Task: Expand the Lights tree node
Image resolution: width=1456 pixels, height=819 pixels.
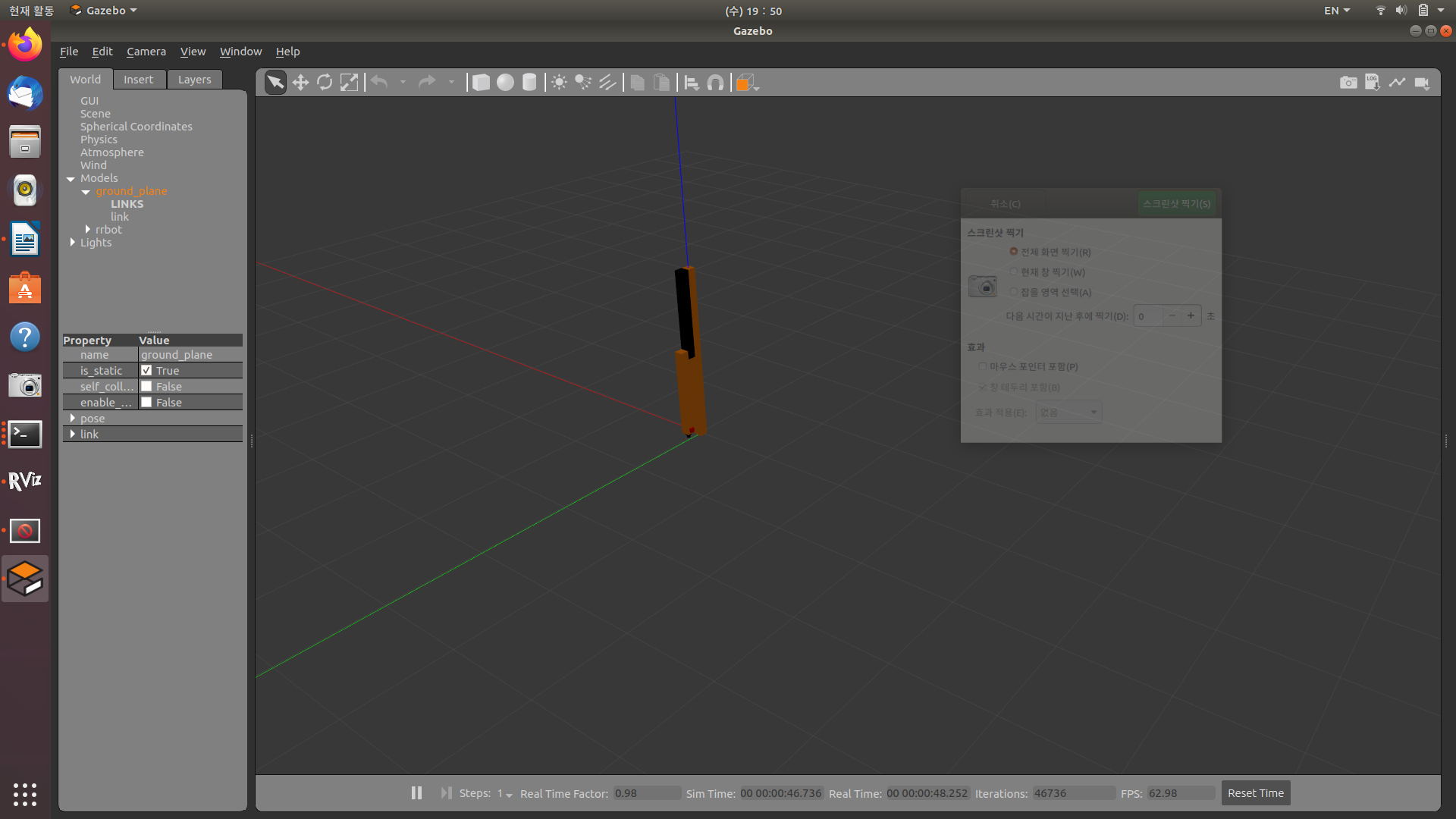Action: (x=73, y=243)
